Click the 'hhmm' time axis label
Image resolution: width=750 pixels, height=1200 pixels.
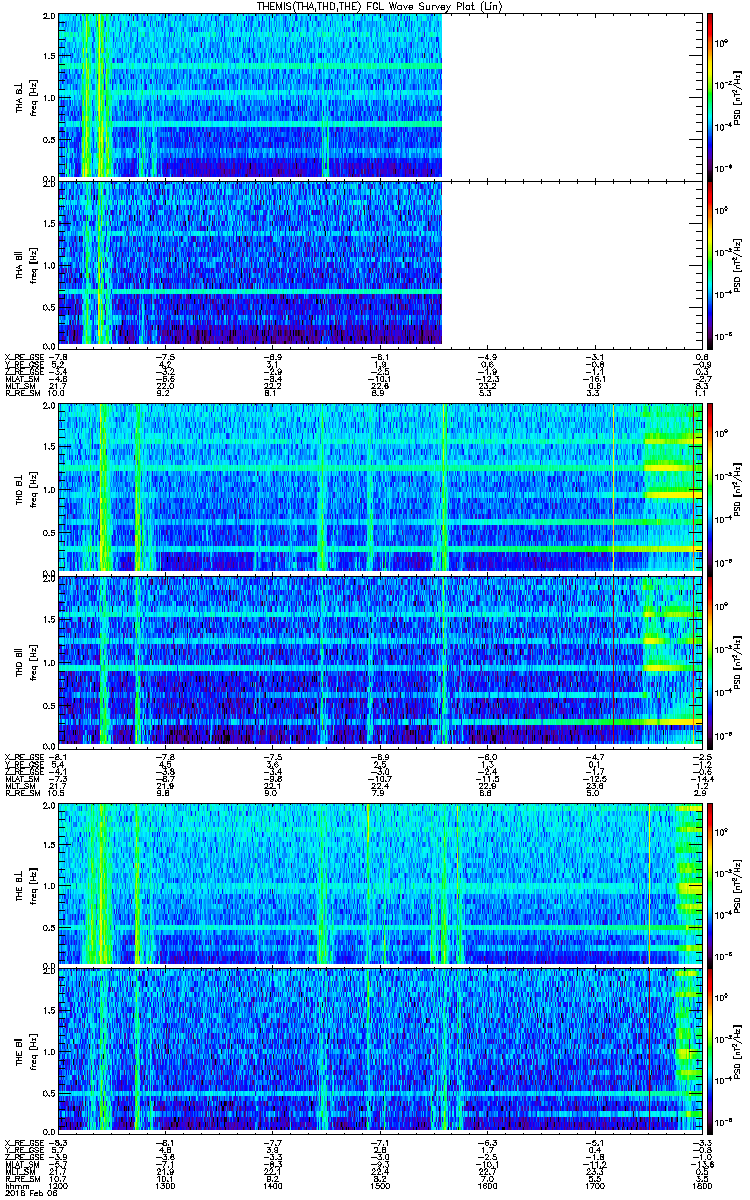[x=15, y=1184]
